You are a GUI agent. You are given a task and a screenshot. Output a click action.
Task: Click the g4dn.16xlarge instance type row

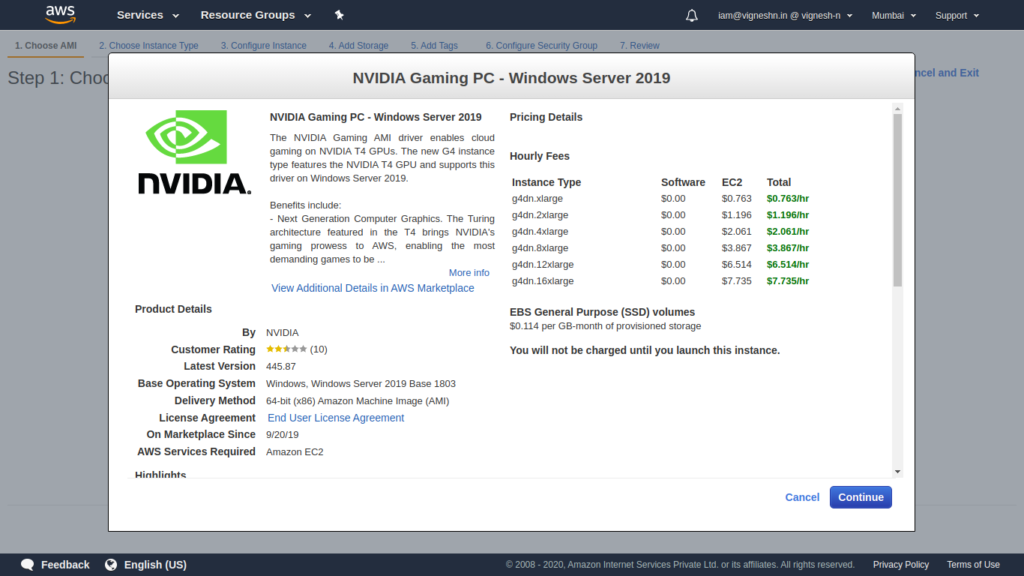660,281
